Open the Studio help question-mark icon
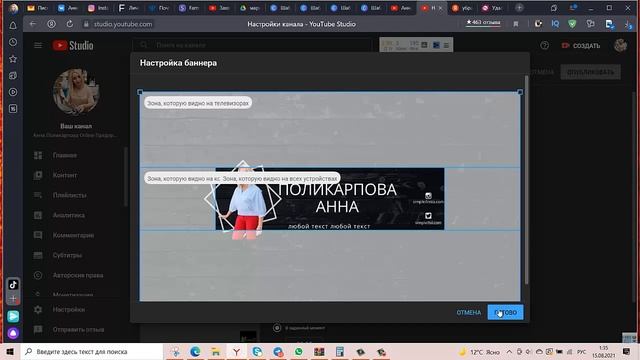 pyautogui.click(x=544, y=45)
